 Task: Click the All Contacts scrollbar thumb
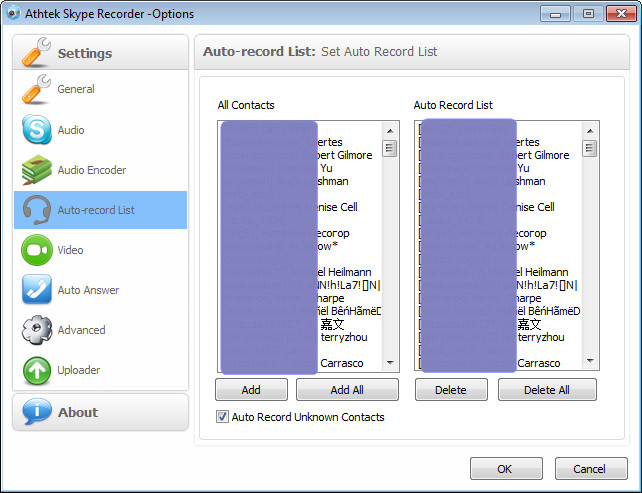point(390,148)
